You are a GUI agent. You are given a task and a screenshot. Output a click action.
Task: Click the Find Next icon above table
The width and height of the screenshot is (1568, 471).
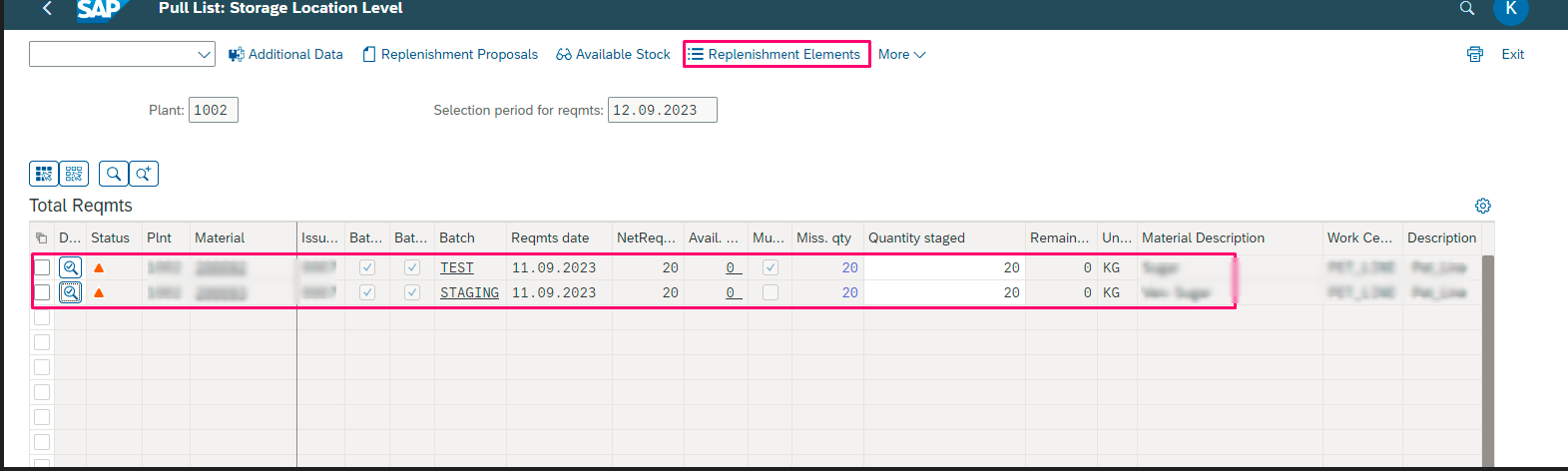click(x=144, y=174)
